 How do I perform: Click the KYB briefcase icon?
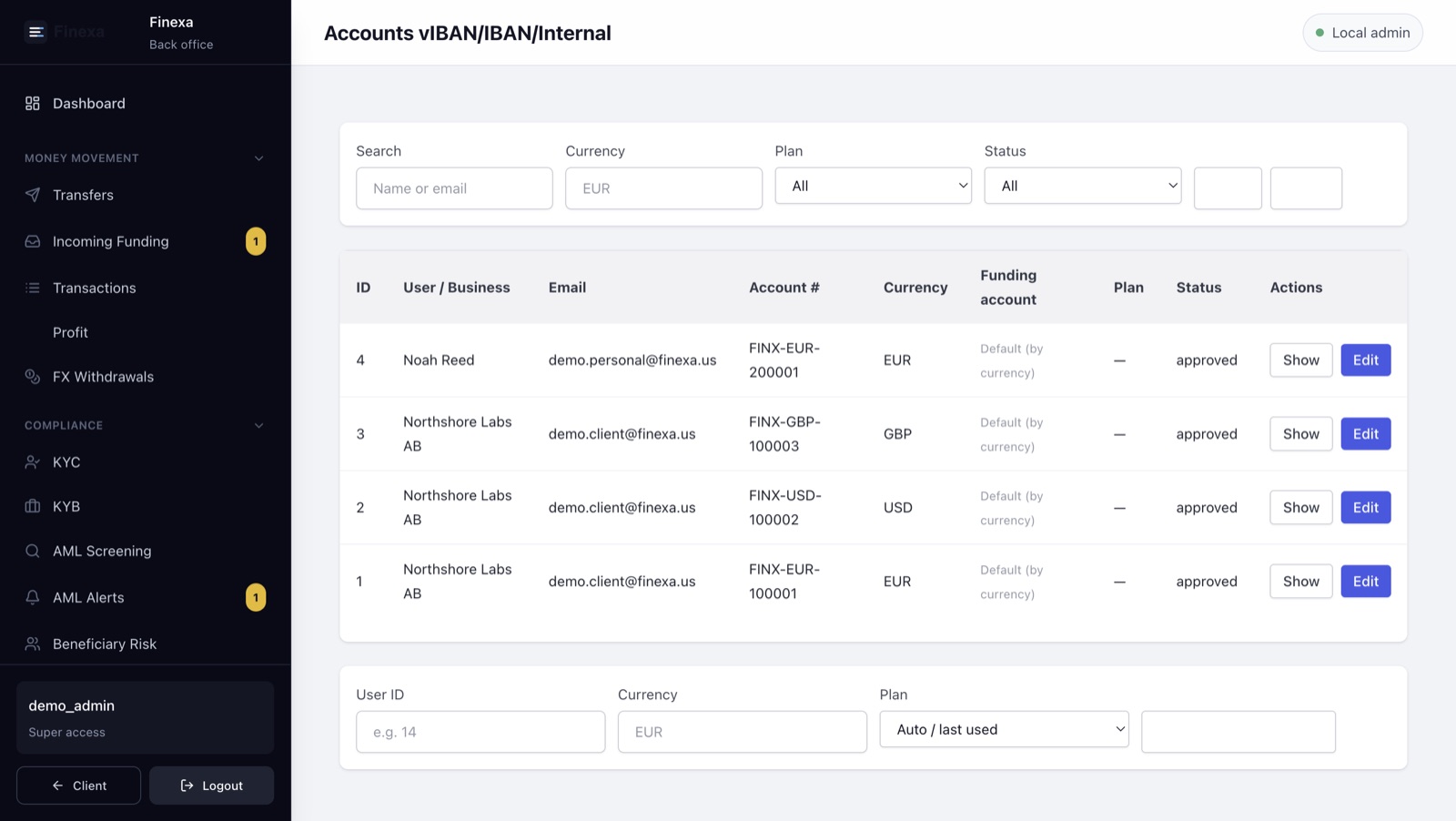click(33, 507)
